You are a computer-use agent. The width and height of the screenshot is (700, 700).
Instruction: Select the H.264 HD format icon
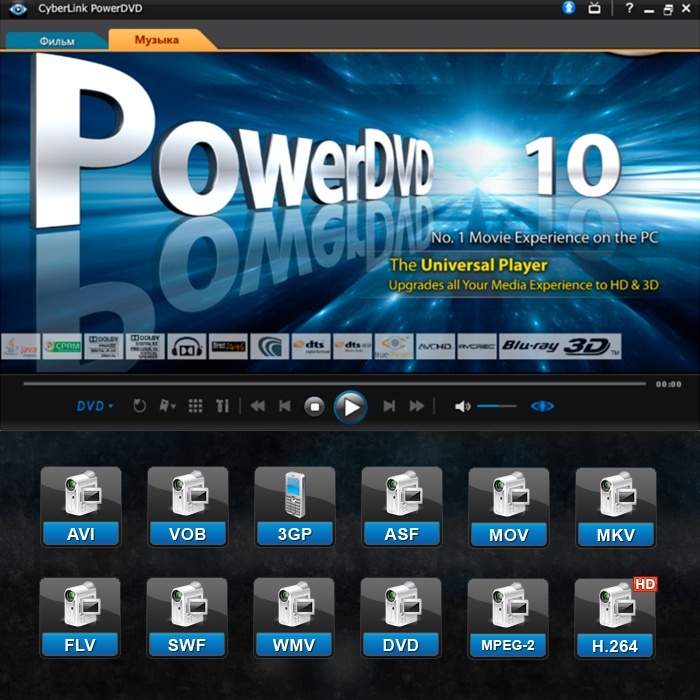pyautogui.click(x=615, y=619)
